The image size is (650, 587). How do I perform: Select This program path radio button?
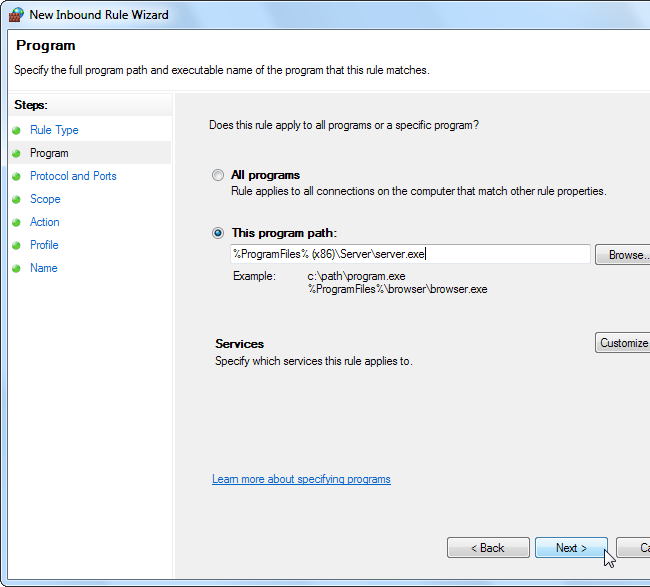tap(218, 232)
